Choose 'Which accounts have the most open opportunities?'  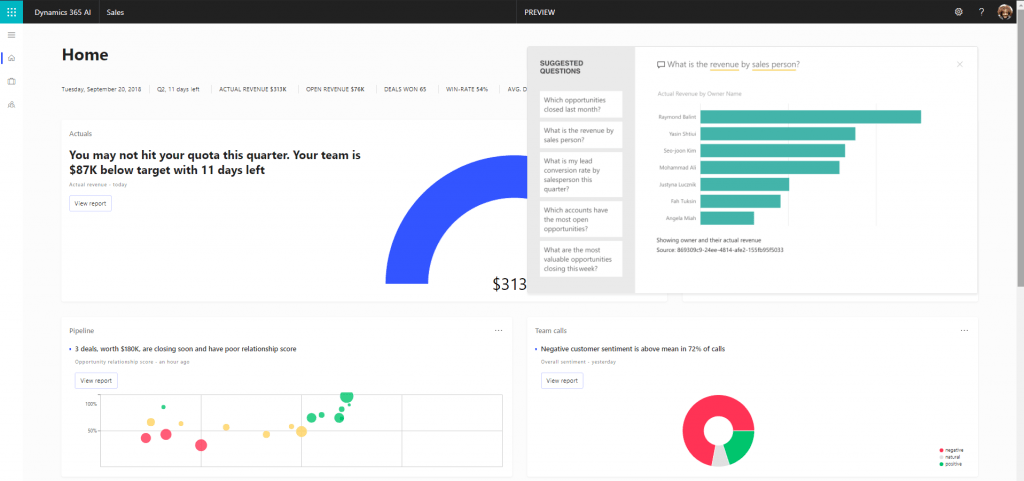[x=581, y=219]
